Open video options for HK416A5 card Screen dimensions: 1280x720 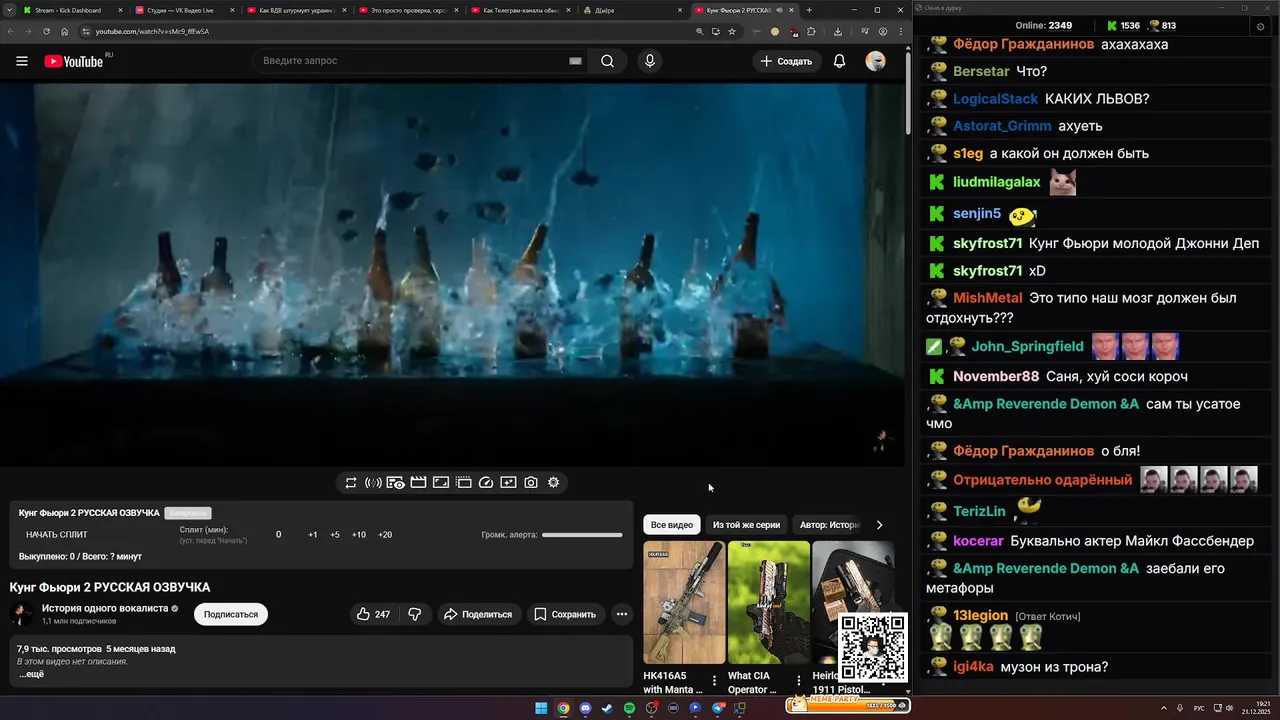714,681
